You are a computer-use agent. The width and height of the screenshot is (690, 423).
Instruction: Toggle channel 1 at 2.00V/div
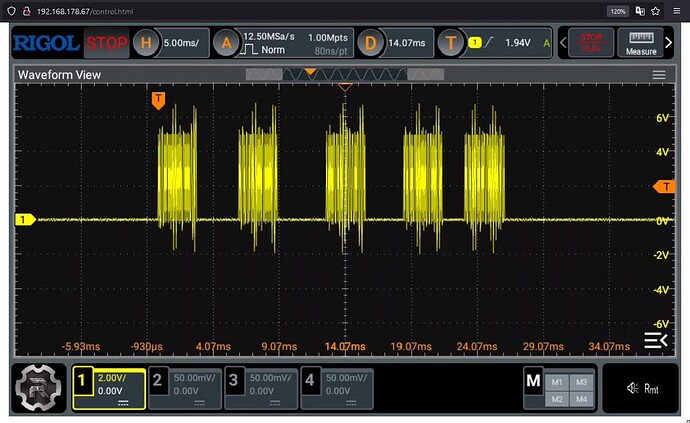click(108, 386)
